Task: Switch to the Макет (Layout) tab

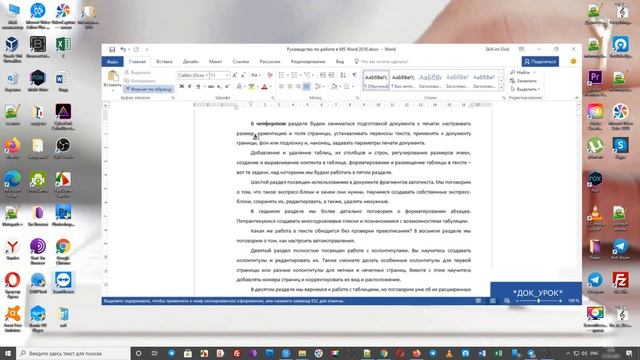Action: [x=216, y=62]
